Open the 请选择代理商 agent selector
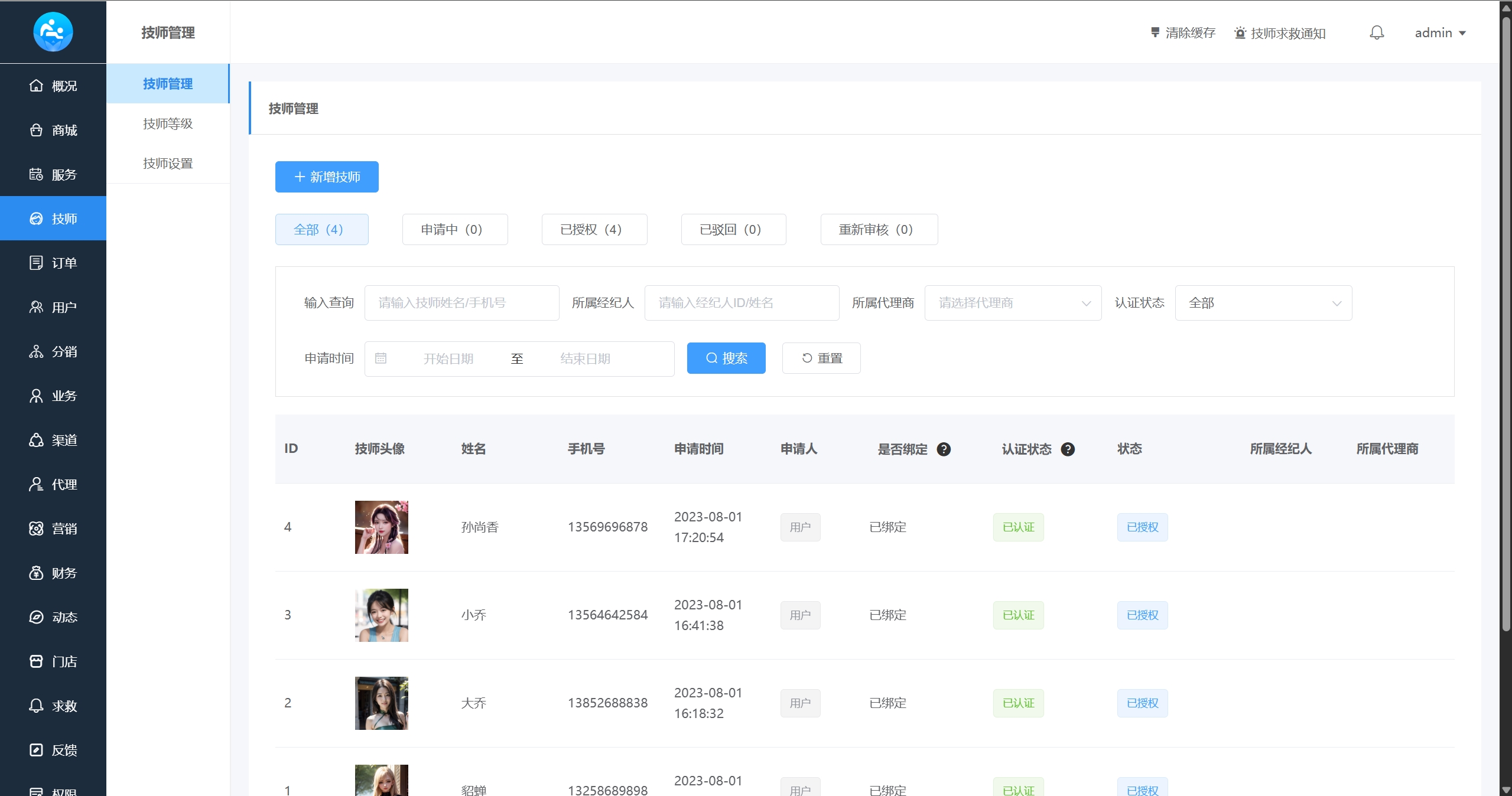This screenshot has width=1512, height=796. tap(1012, 302)
